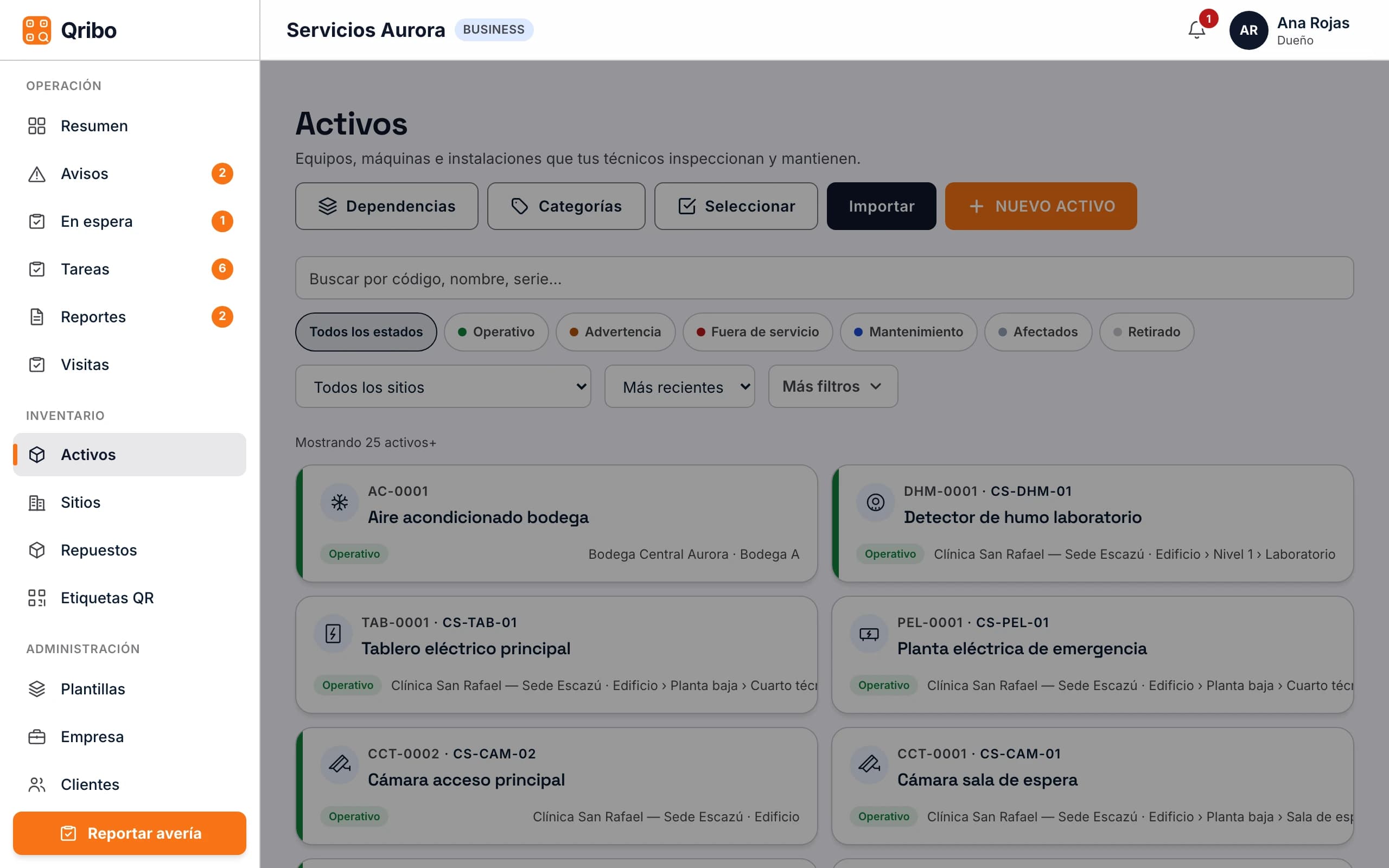Filter by Advertencia status chip

pos(615,332)
